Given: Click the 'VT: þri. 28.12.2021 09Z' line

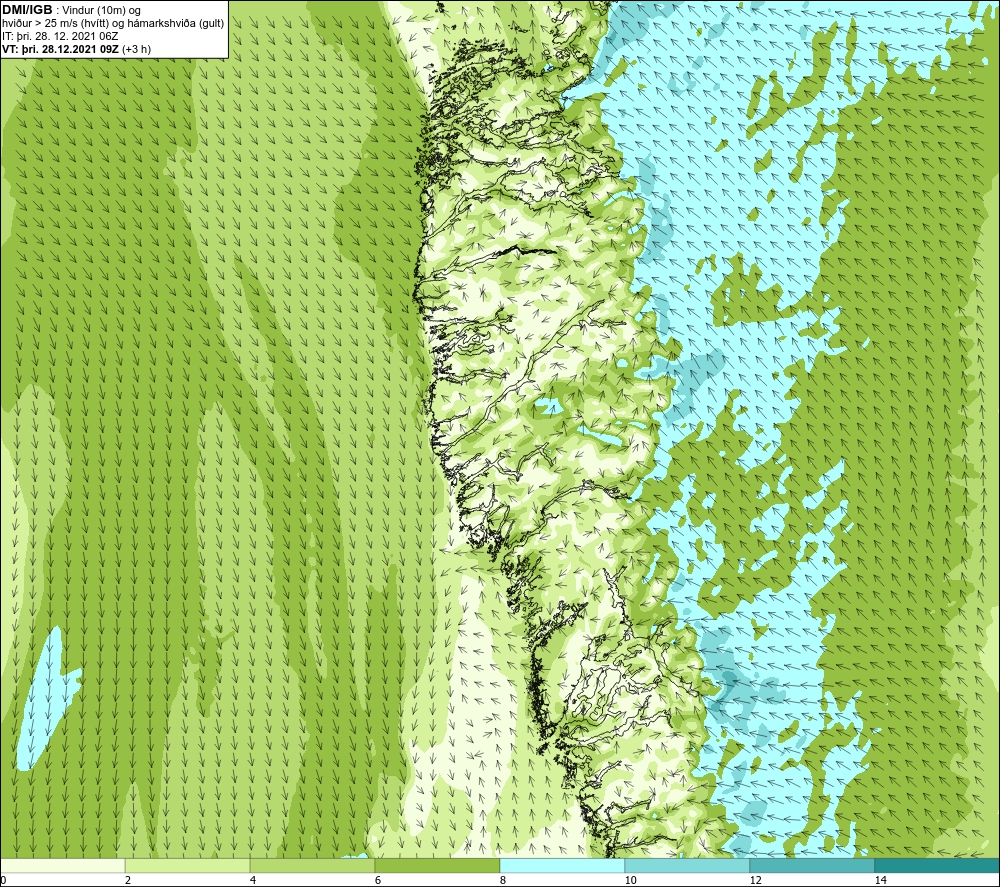Looking at the screenshot, I should pos(60,49).
